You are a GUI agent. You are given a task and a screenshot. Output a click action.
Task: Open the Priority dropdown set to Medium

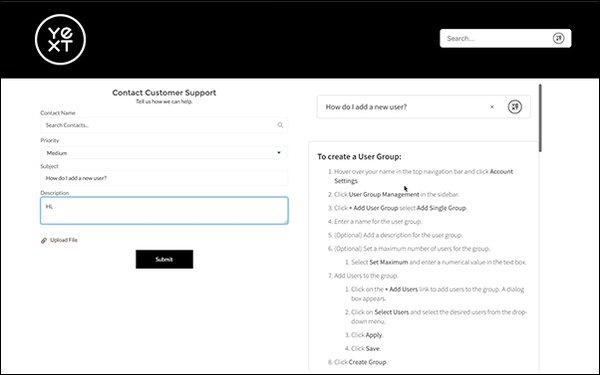coord(164,153)
